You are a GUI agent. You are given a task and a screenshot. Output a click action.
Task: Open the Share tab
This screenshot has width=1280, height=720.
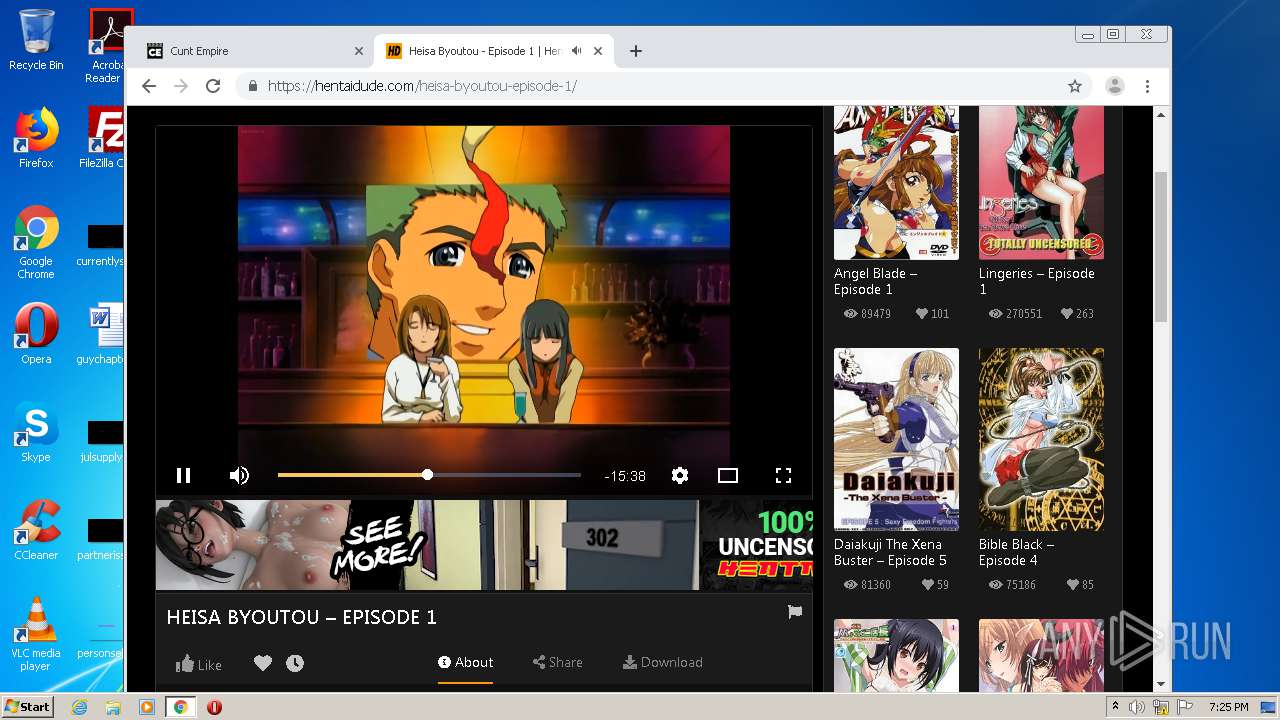[x=557, y=662]
